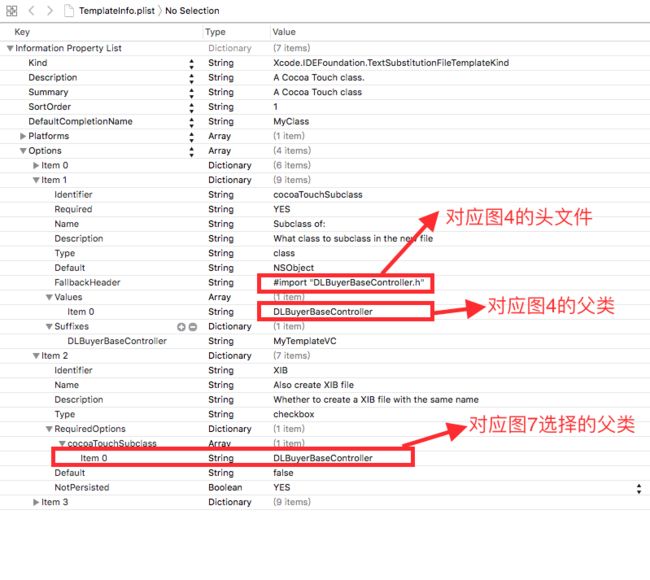This screenshot has height=580, width=650.
Task: Go back with the left chevron
Action: click(x=32, y=11)
